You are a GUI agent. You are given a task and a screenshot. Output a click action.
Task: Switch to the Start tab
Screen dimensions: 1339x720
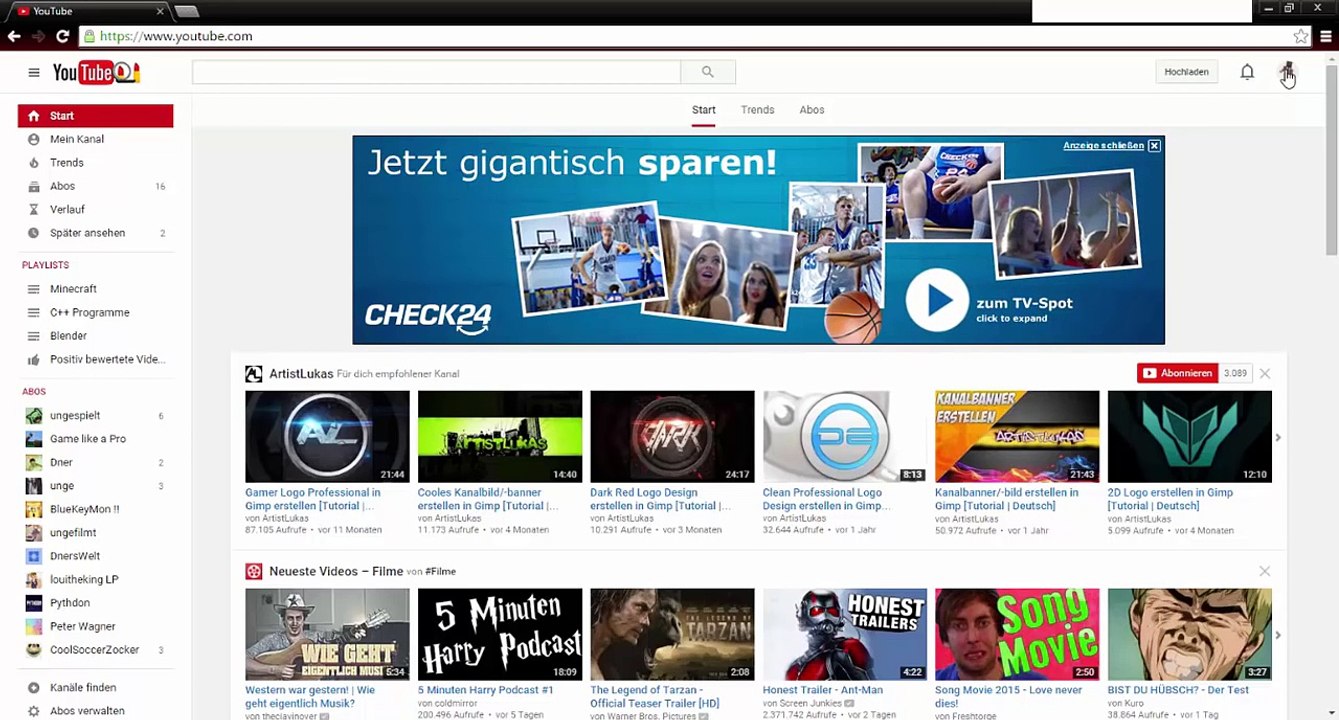pyautogui.click(x=704, y=110)
